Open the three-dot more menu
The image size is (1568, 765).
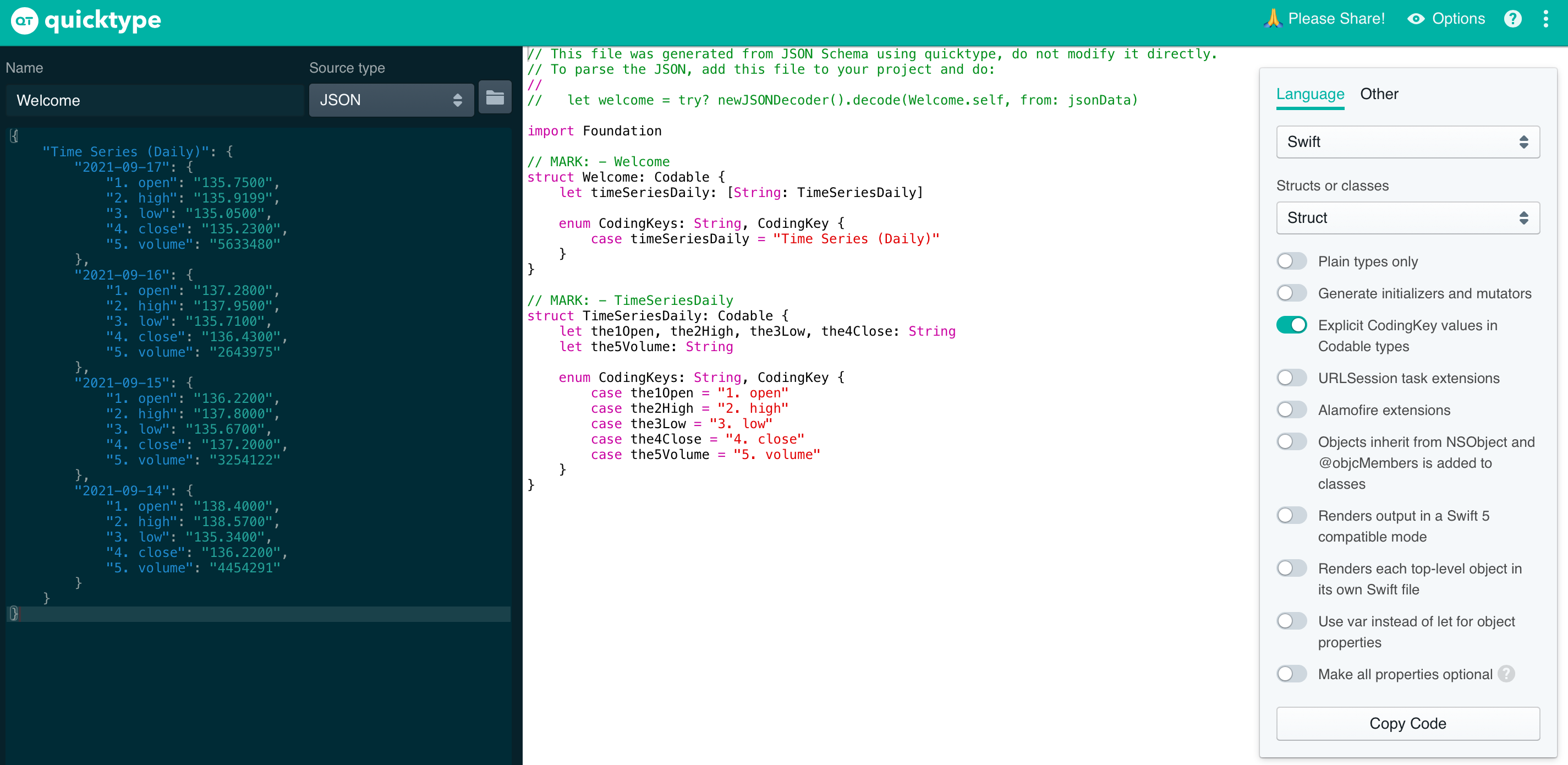pos(1545,19)
